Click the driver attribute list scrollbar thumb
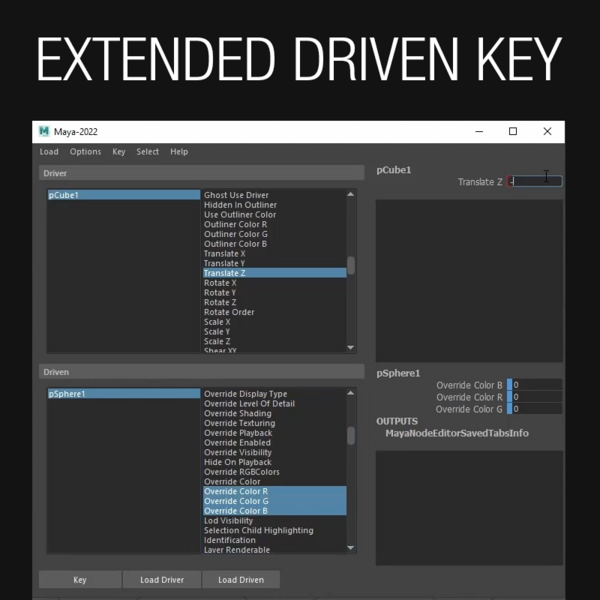This screenshot has height=600, width=600. (x=351, y=265)
